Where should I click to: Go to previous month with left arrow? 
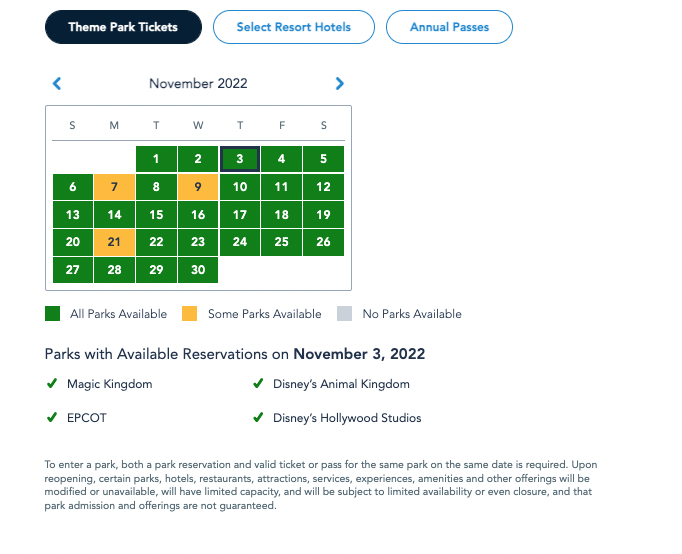click(57, 84)
